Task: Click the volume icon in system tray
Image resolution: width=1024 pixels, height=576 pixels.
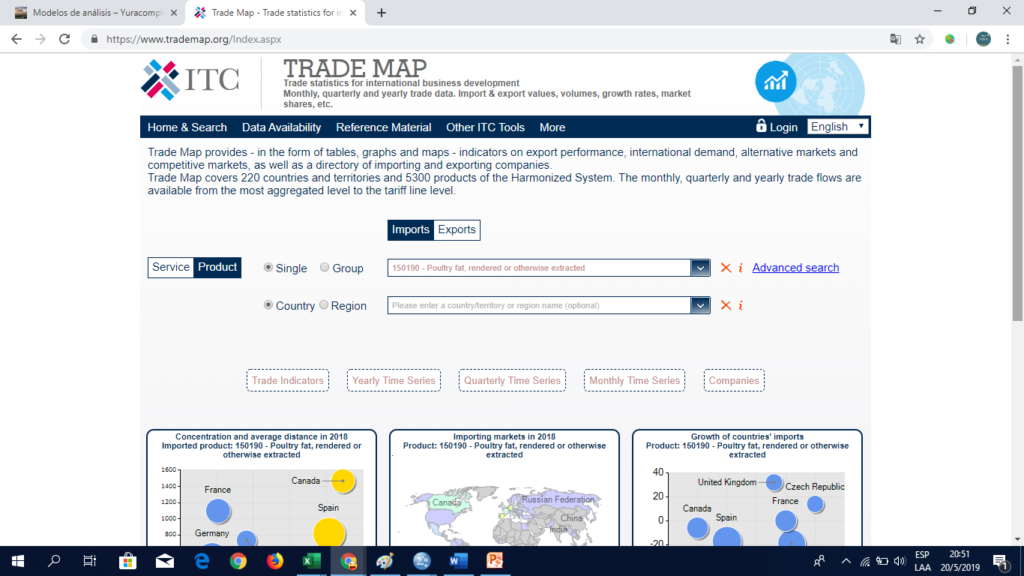Action: (899, 562)
